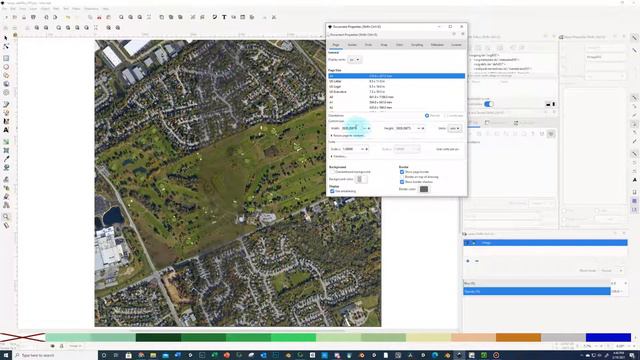Select the Selector arrow tool
The width and height of the screenshot is (640, 360).
click(x=6, y=38)
